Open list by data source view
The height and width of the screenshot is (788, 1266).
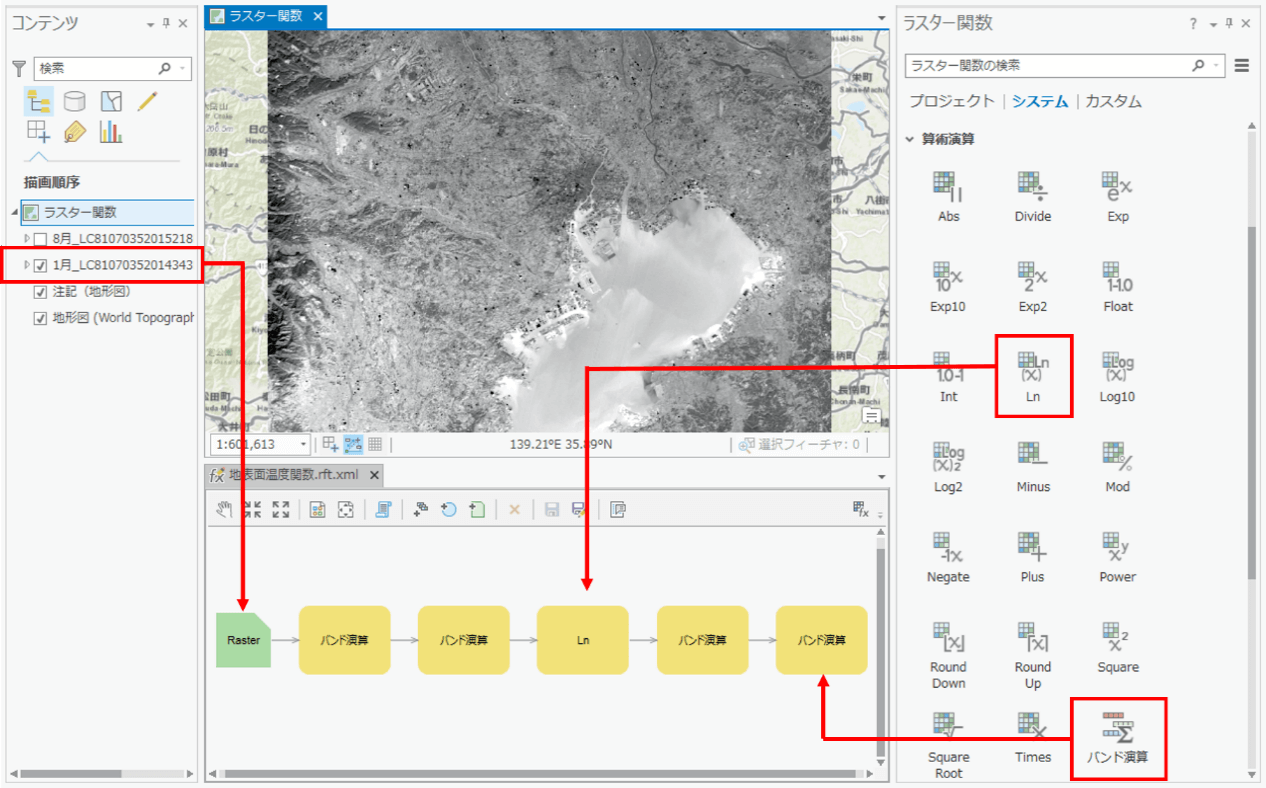point(75,101)
